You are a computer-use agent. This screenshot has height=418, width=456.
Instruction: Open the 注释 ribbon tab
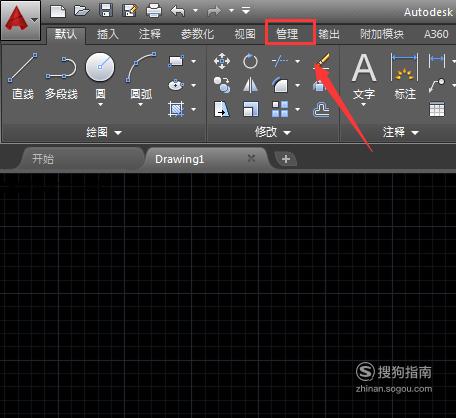(x=150, y=34)
